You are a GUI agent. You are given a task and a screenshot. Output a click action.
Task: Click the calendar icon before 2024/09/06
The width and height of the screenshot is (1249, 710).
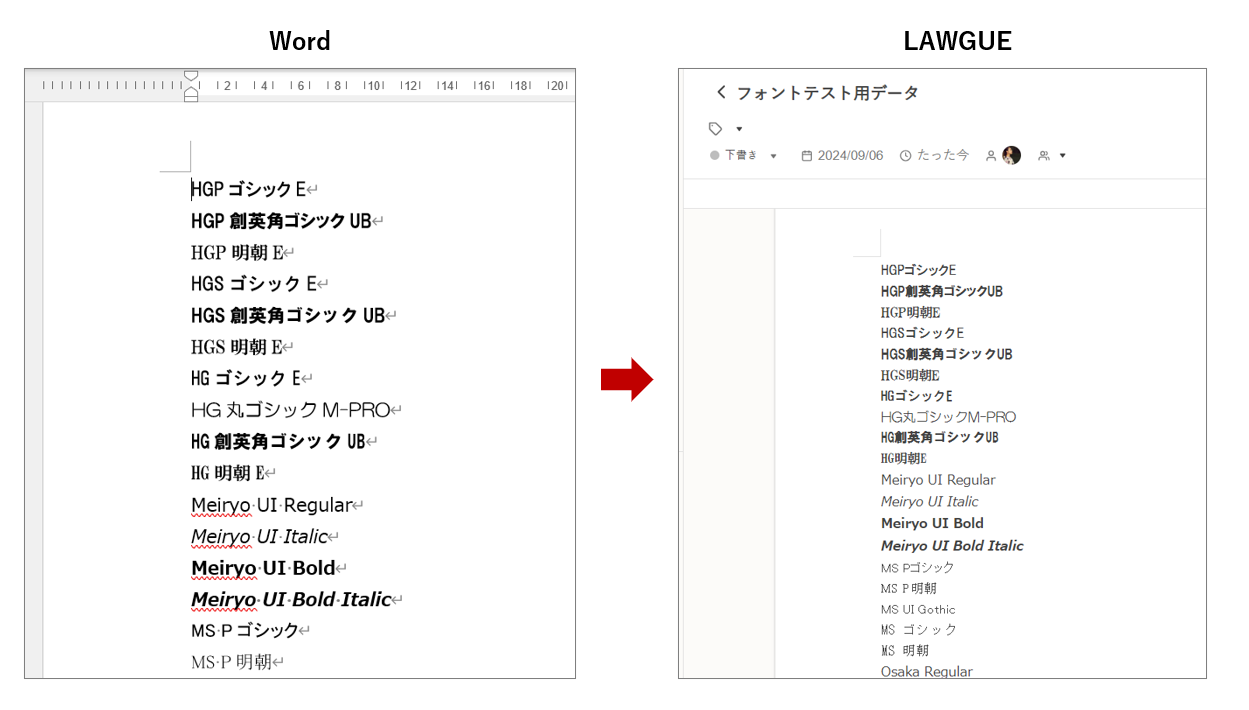pos(806,156)
